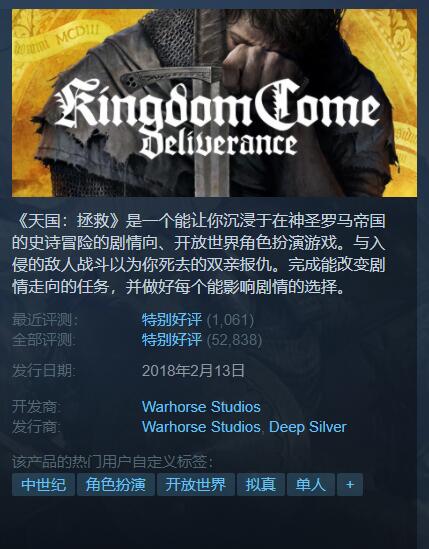Click the release date 2018年2月13日

pyautogui.click(x=193, y=370)
